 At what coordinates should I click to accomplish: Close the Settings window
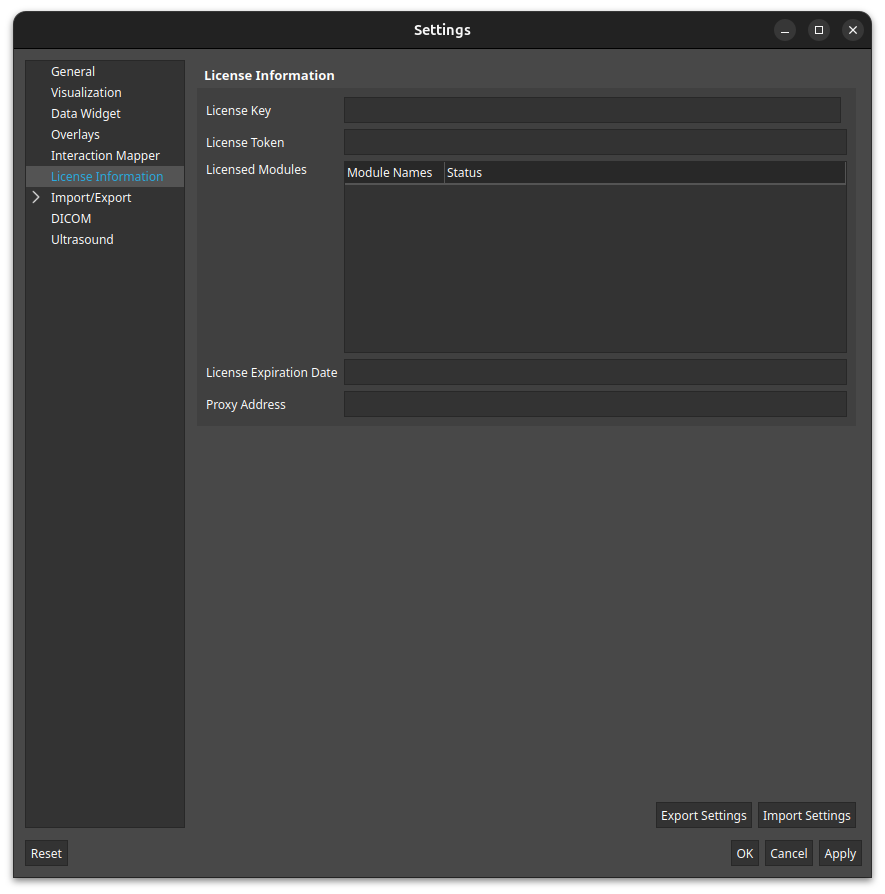point(852,30)
